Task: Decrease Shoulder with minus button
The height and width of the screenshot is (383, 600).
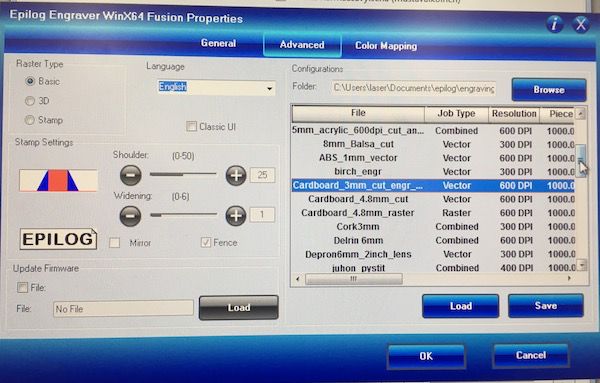Action: click(131, 175)
